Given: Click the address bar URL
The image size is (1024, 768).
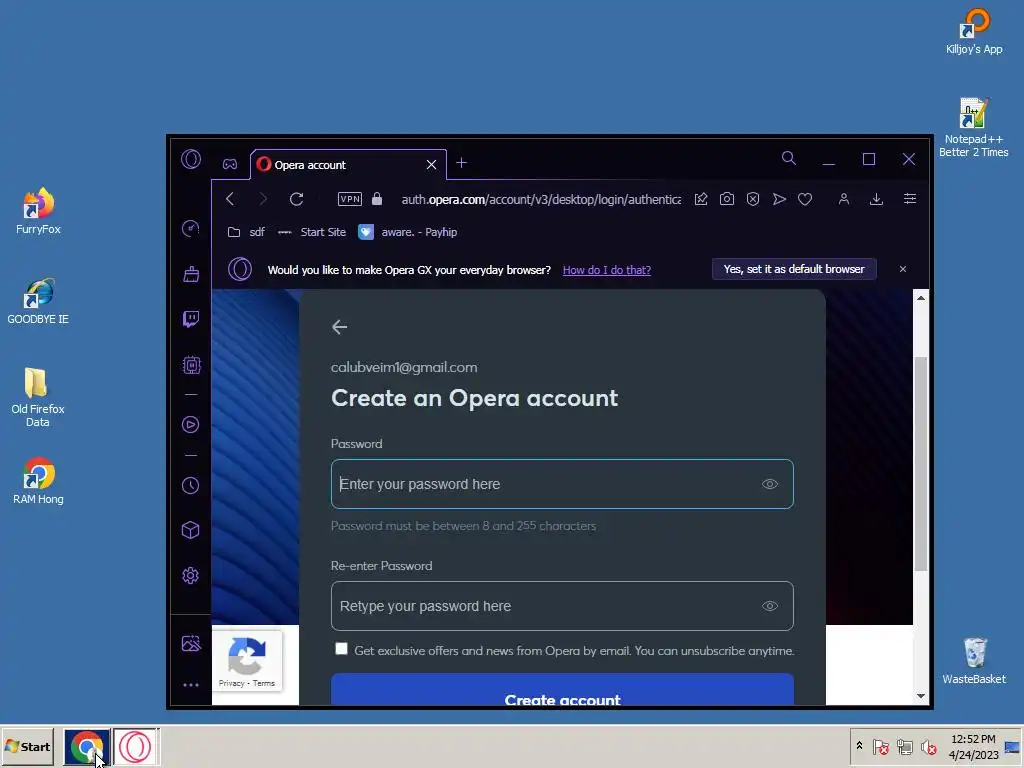Looking at the screenshot, I should click(541, 199).
